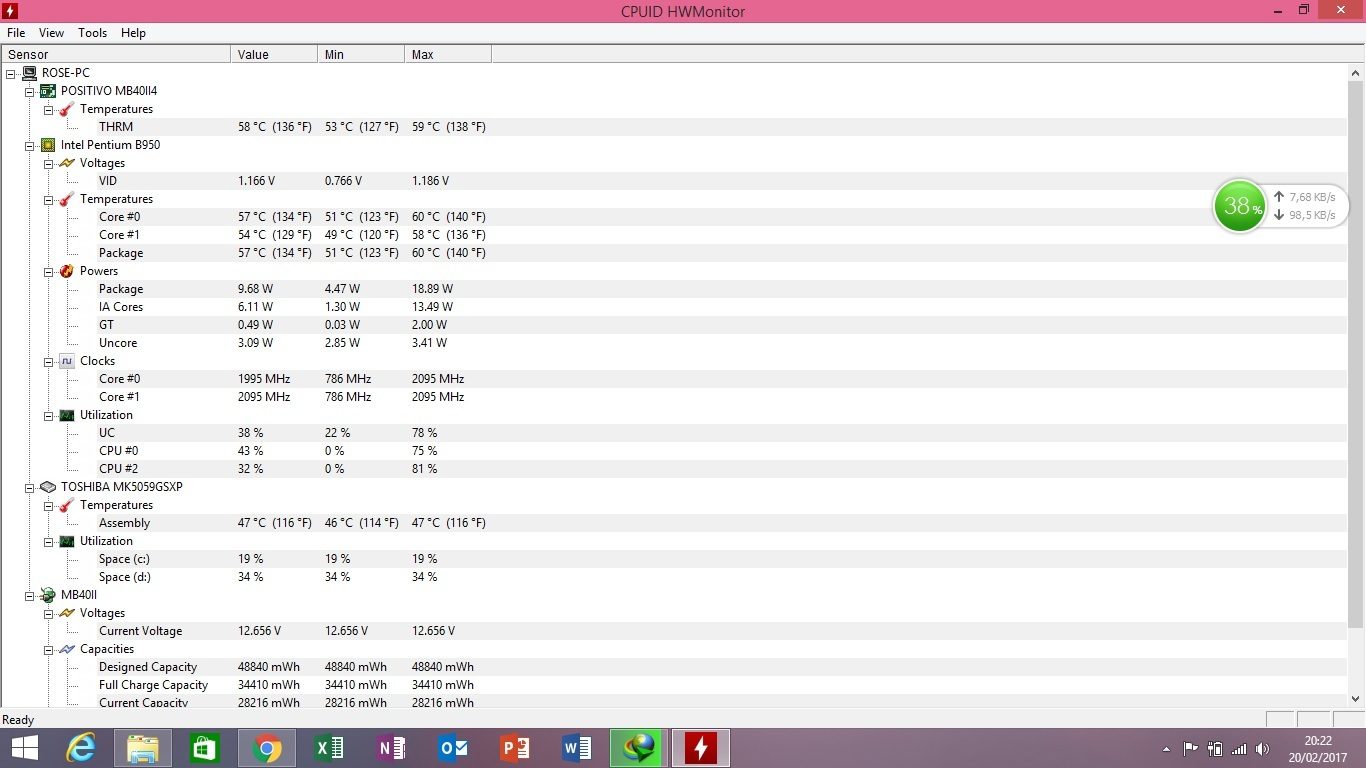Click the vertical scrollbar thumb

(x=1356, y=355)
